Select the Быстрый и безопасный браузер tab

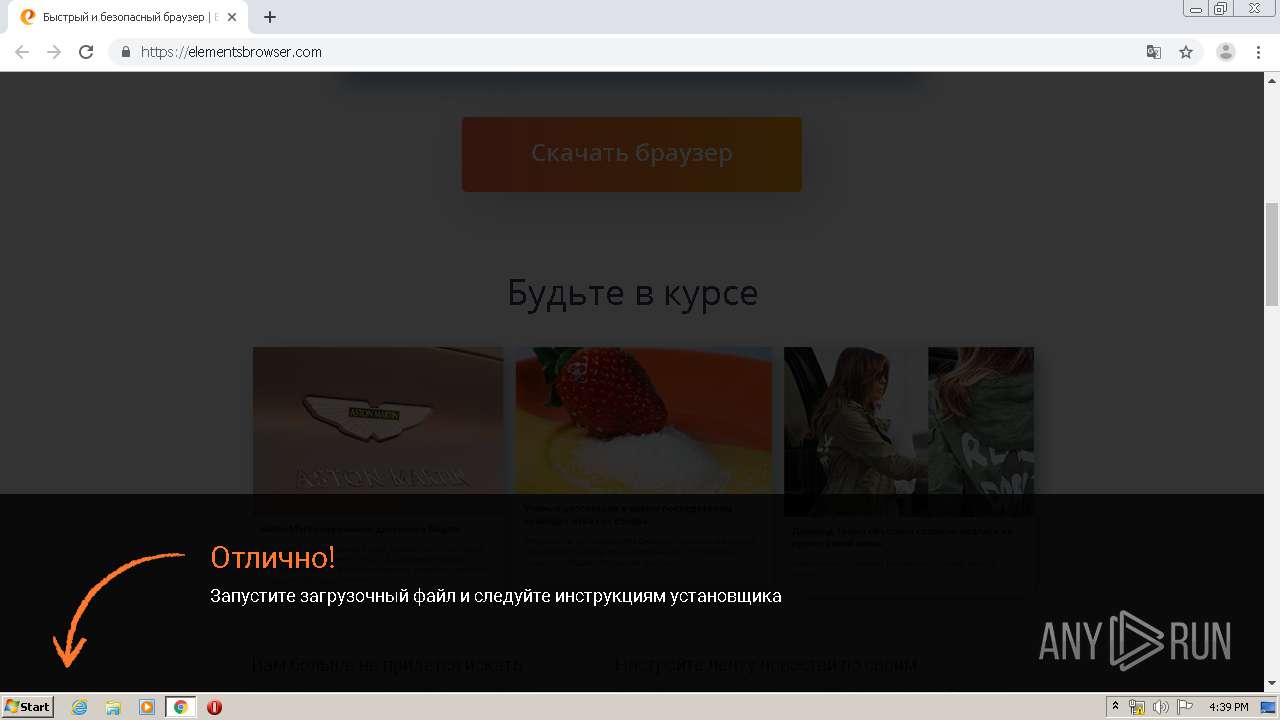(128, 18)
